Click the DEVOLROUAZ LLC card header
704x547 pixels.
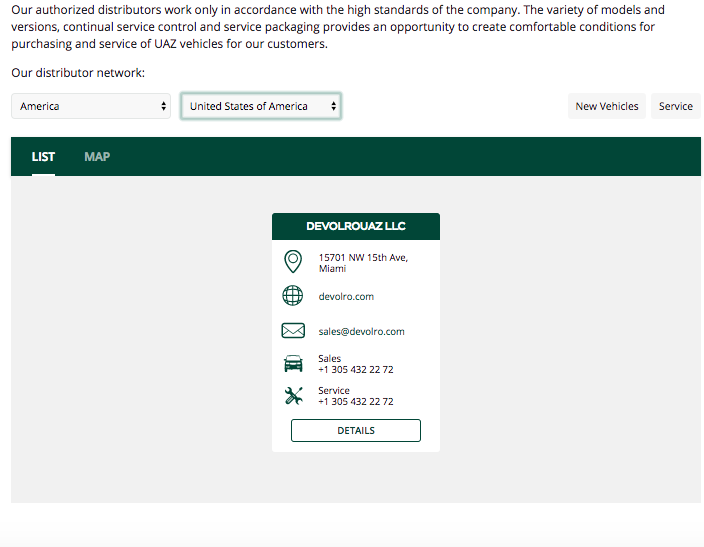[x=355, y=226]
